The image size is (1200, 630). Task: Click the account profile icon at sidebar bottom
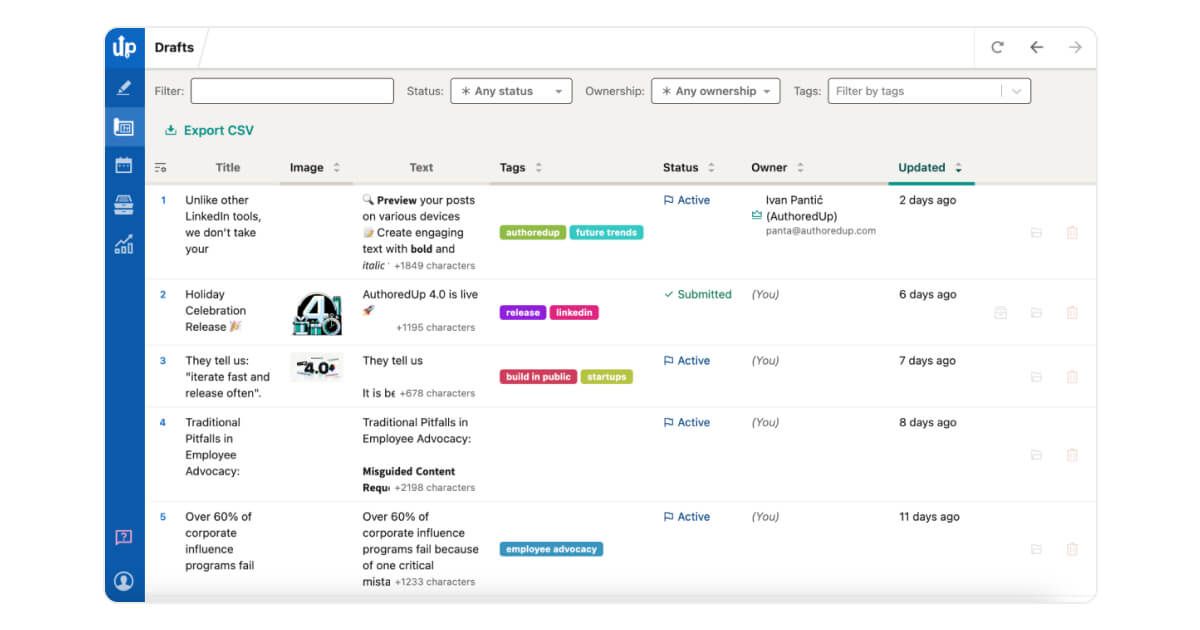(x=123, y=578)
